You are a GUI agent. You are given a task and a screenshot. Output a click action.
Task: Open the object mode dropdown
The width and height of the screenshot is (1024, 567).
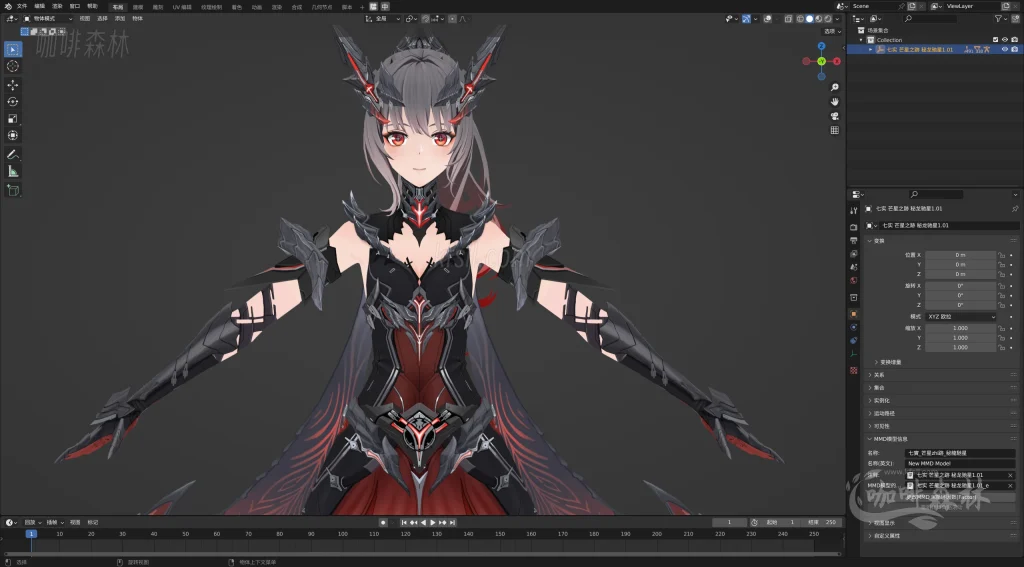pos(48,19)
